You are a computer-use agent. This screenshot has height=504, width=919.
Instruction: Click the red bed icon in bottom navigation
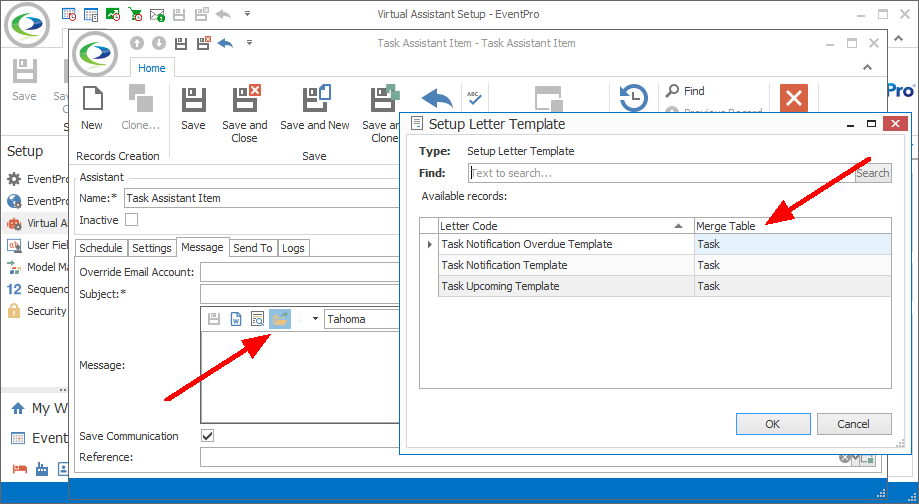(x=20, y=469)
